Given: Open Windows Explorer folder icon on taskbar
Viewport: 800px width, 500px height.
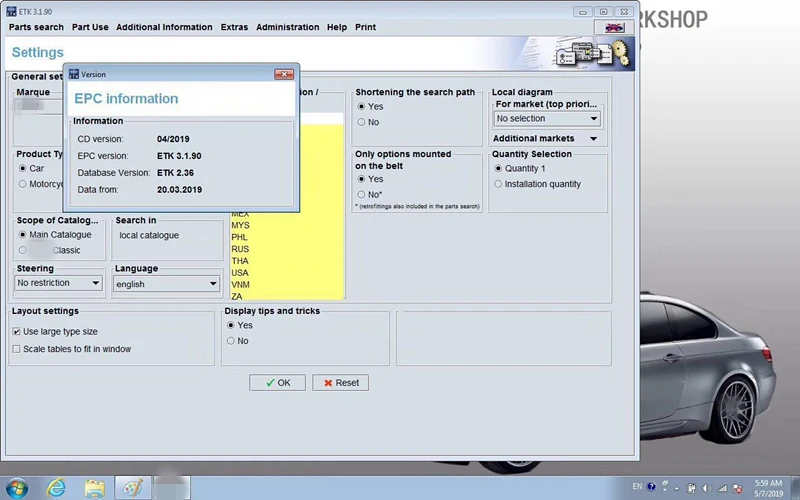Looking at the screenshot, I should (94, 488).
